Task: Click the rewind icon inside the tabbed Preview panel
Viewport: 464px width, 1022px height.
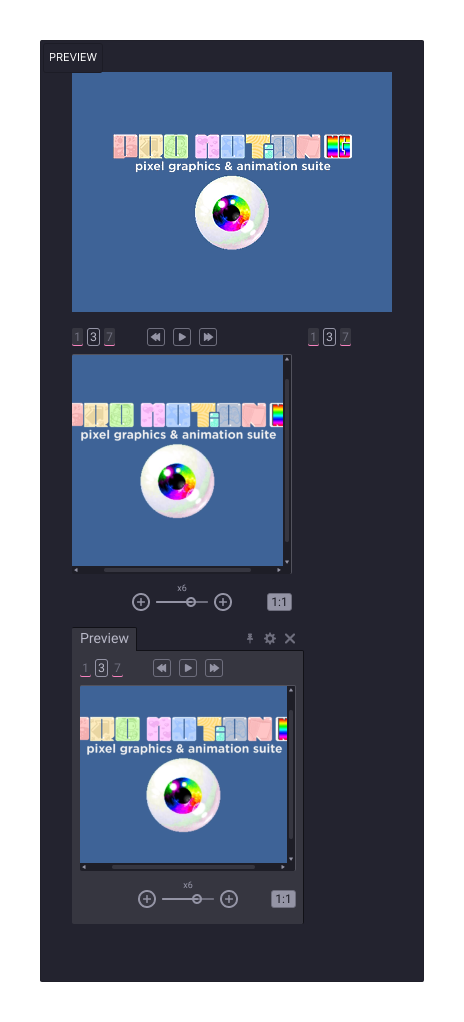Action: point(162,668)
